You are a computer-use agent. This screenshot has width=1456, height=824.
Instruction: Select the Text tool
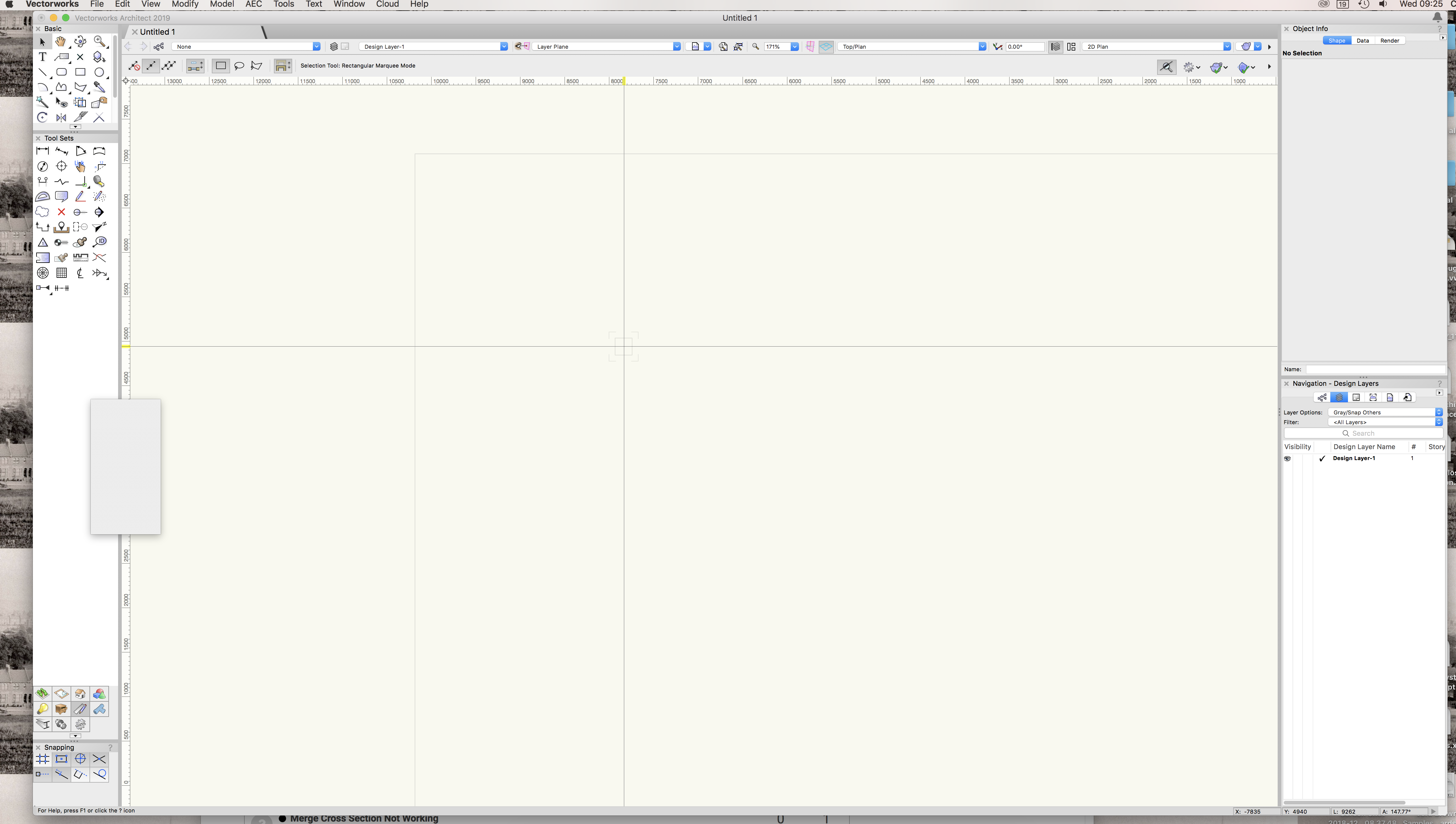tap(42, 57)
